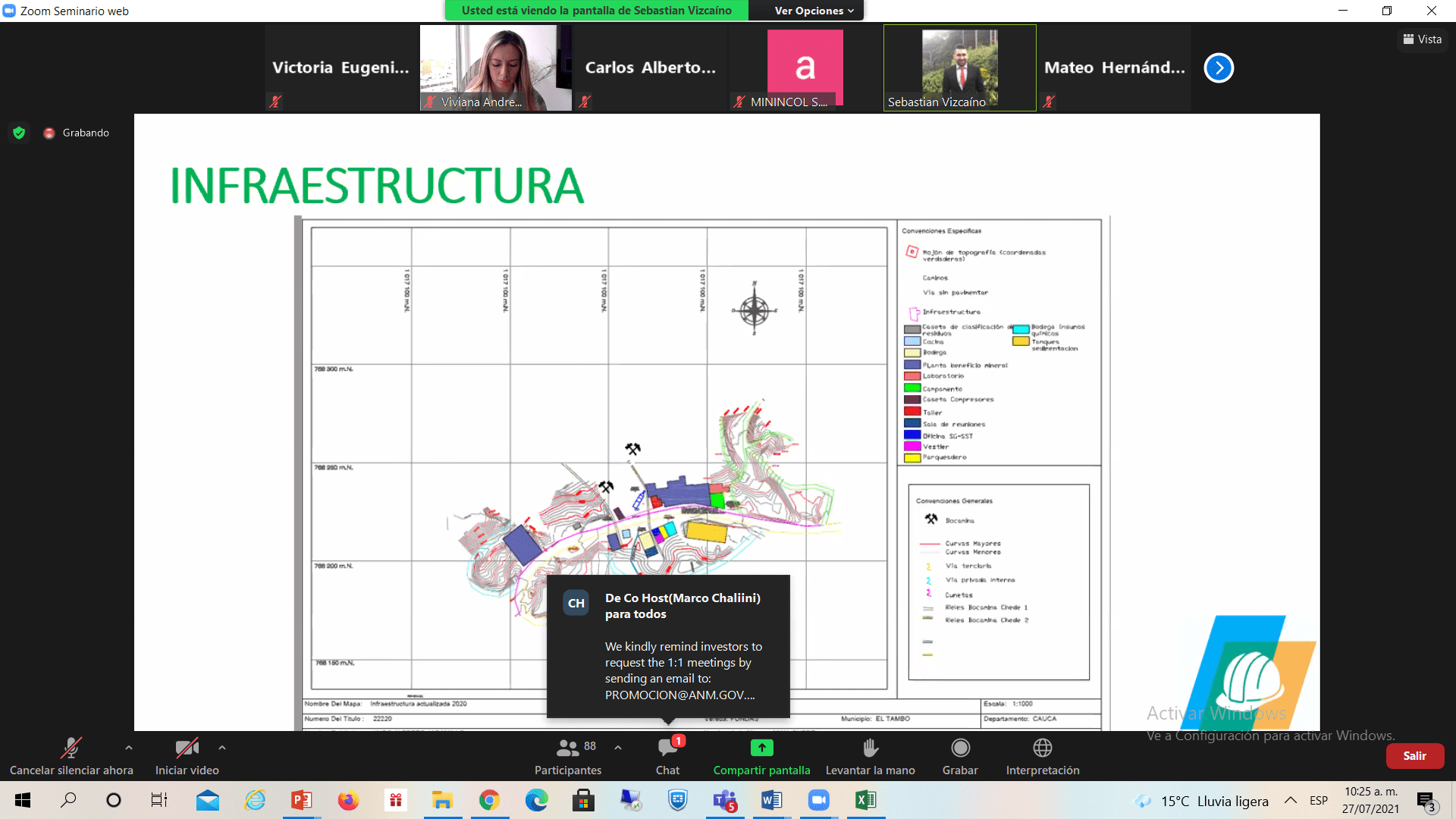This screenshot has height=819, width=1456.
Task: Raise hand with Levantar la mano
Action: click(870, 757)
